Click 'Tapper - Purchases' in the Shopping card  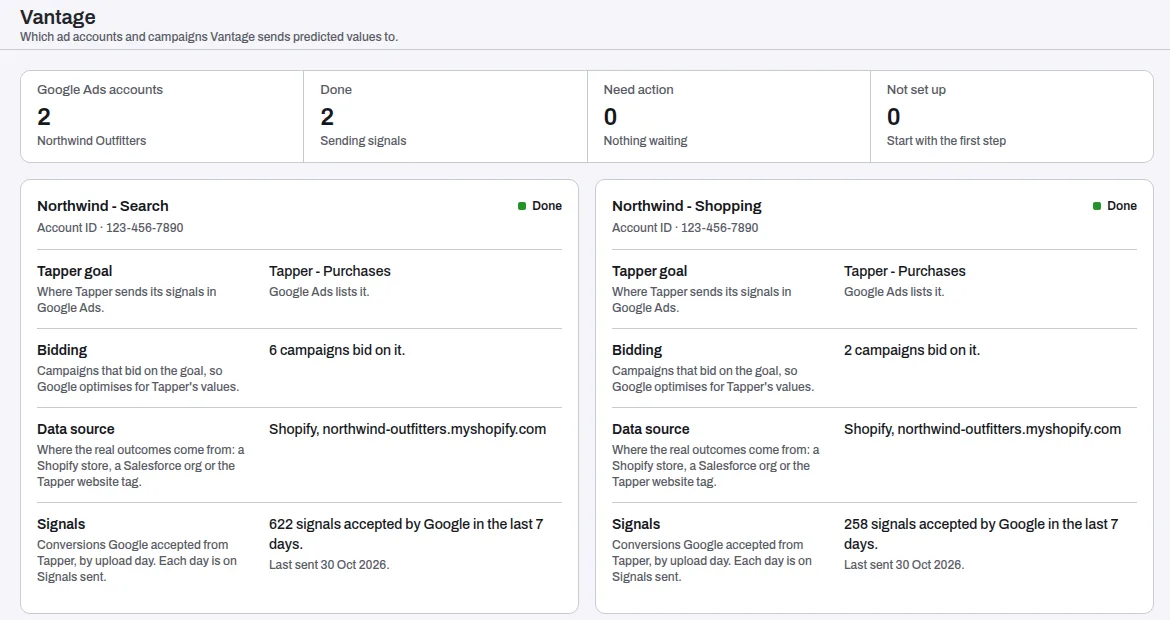tap(904, 271)
